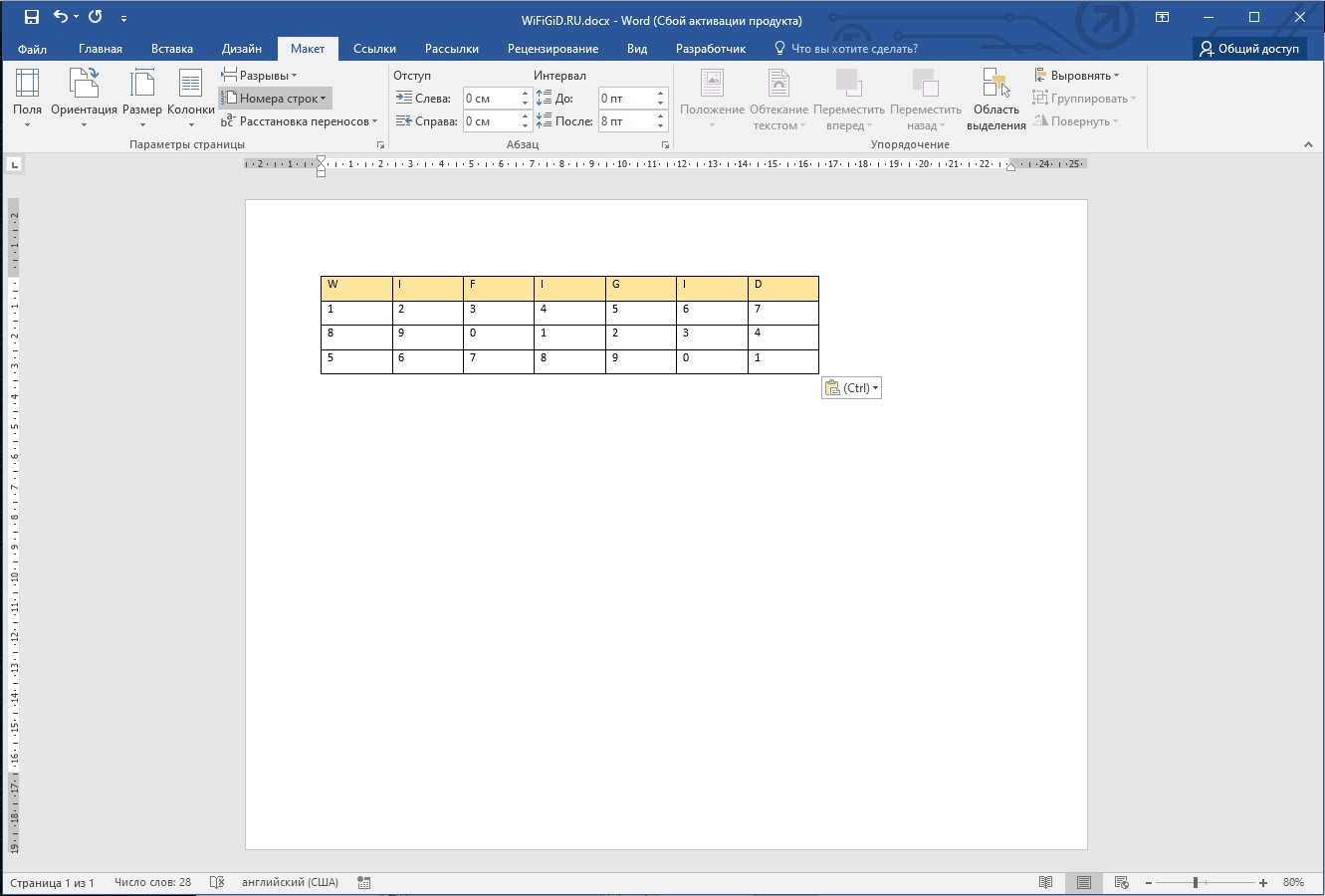The width and height of the screenshot is (1325, 896).
Task: Decrease the Справа indent with down arrow
Action: pyautogui.click(x=526, y=126)
